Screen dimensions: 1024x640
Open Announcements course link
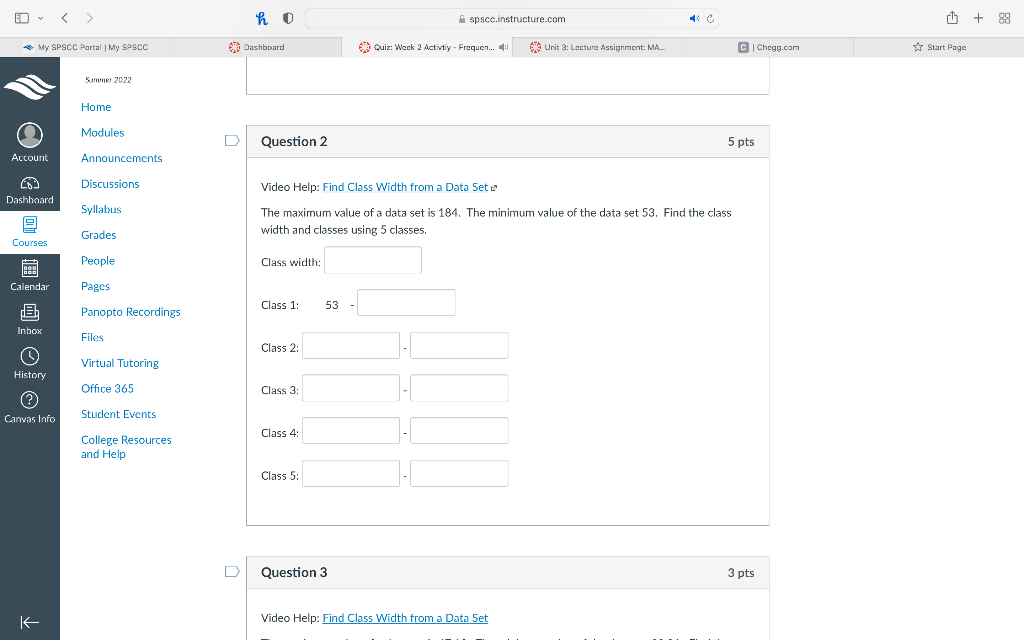point(121,158)
